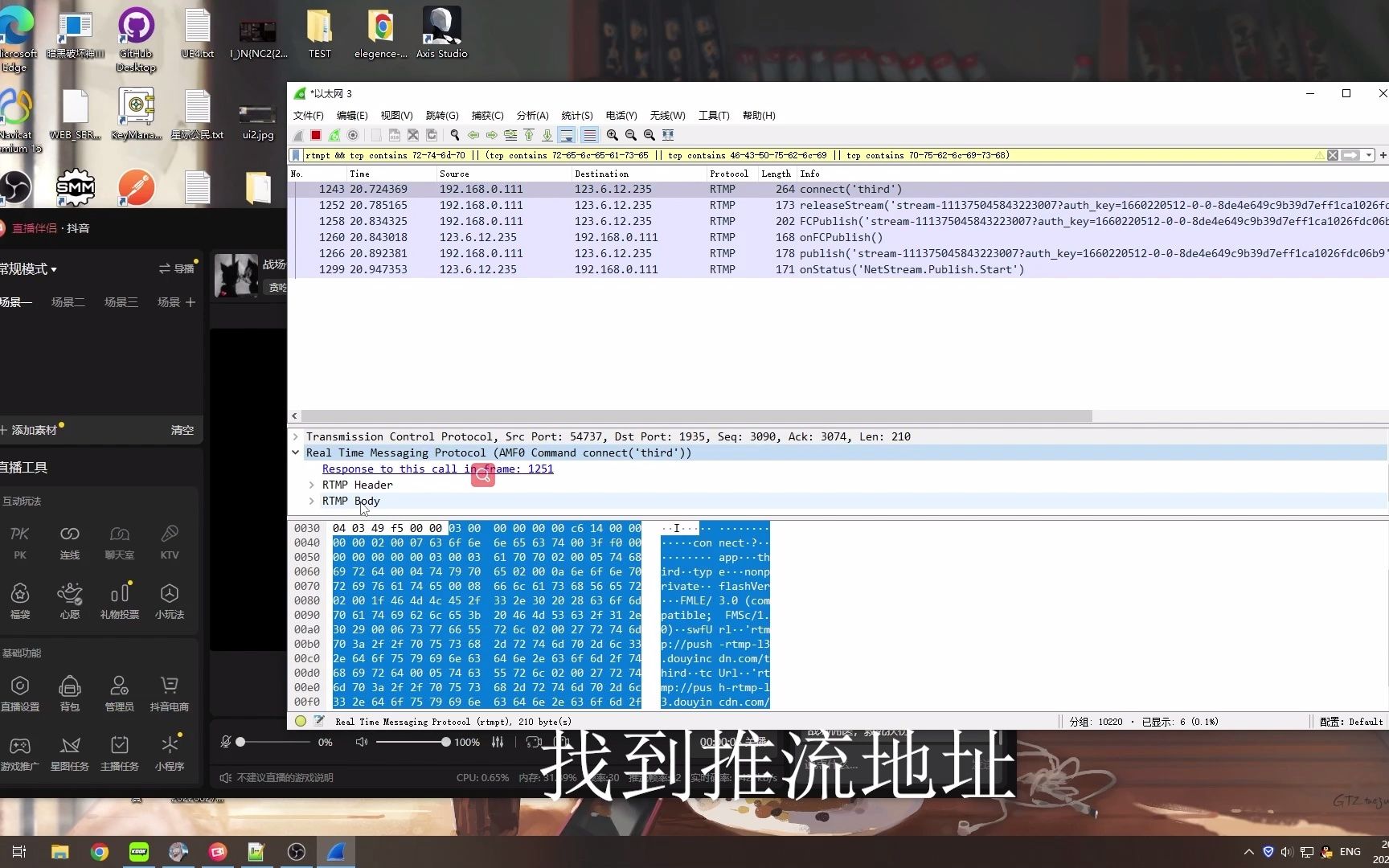Expand the RTMP Header node
The height and width of the screenshot is (868, 1389).
pos(312,485)
